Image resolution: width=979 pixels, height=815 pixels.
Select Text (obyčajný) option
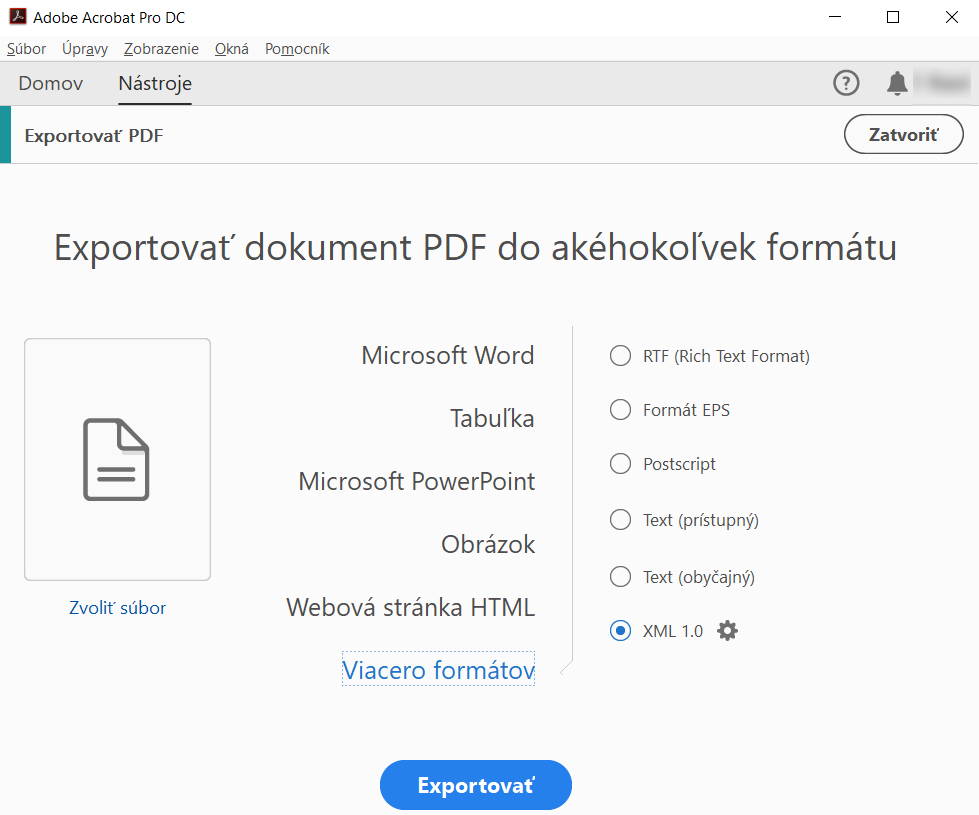pos(620,576)
